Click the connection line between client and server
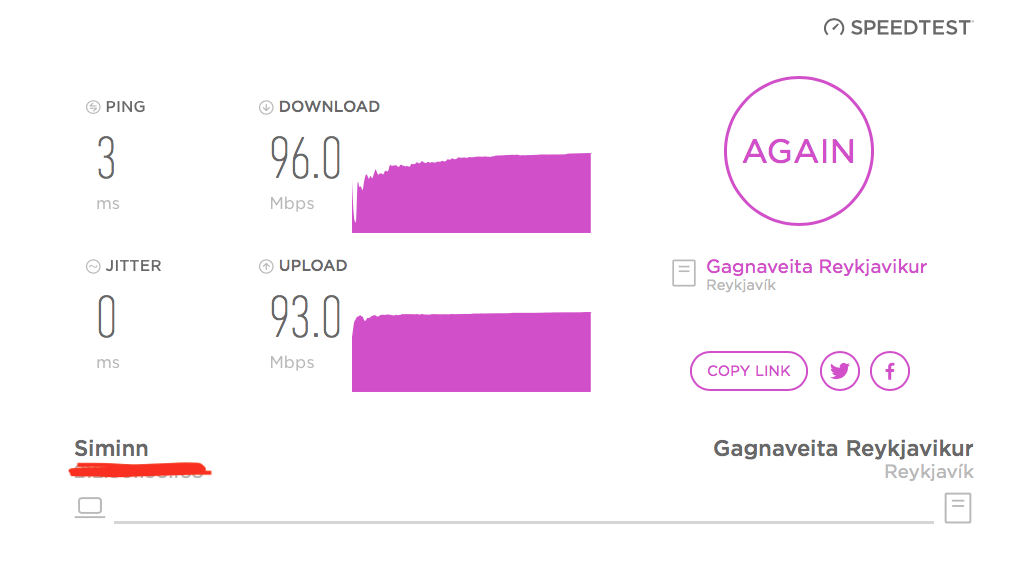 523,521
